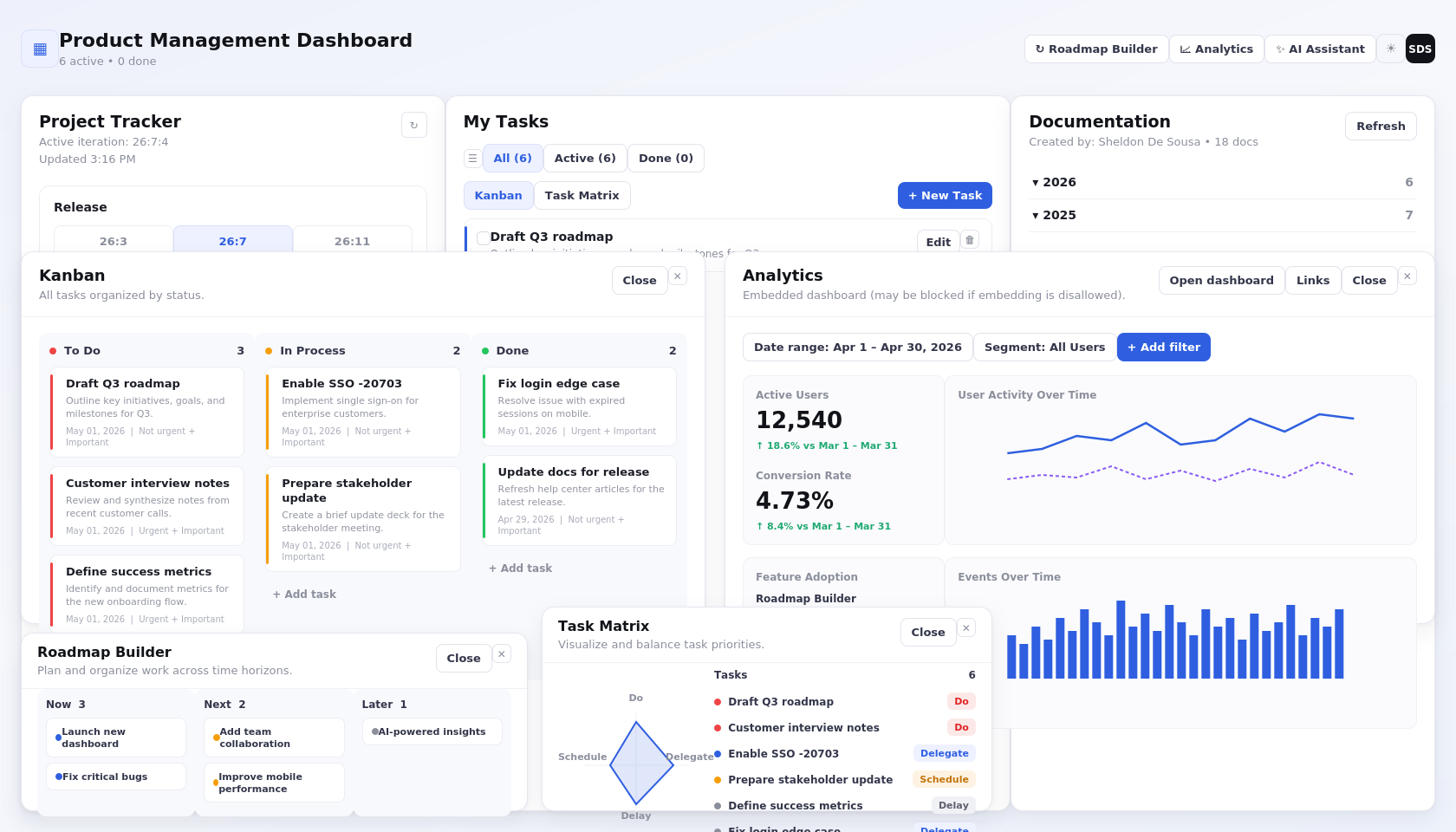
Task: Select the Launch new dashboard roadmap item
Action: pyautogui.click(x=116, y=738)
